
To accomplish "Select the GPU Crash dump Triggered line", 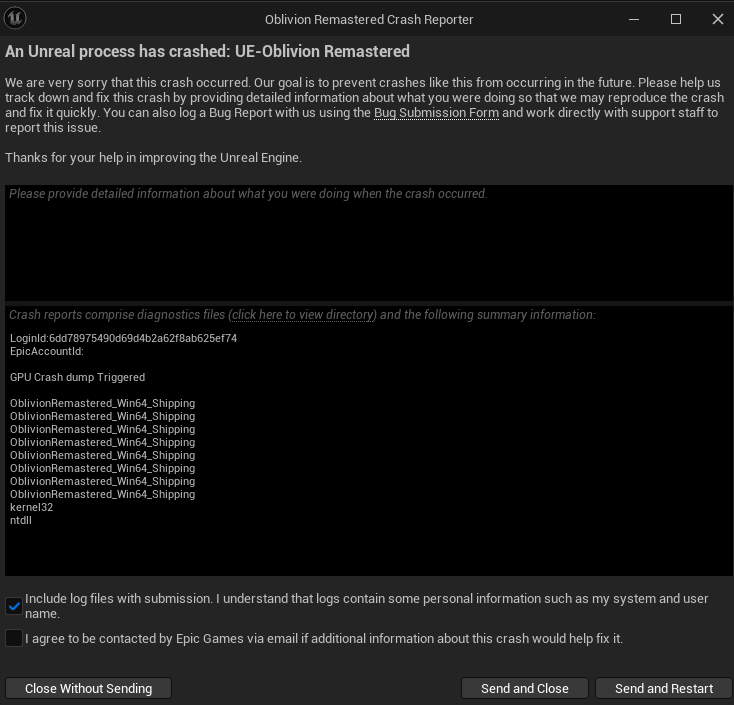I will 78,377.
